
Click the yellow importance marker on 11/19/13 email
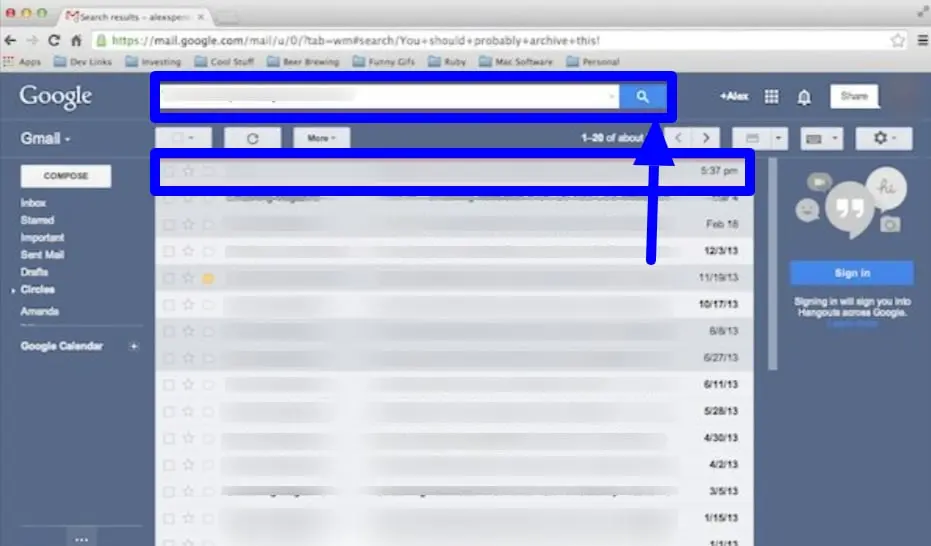208,278
